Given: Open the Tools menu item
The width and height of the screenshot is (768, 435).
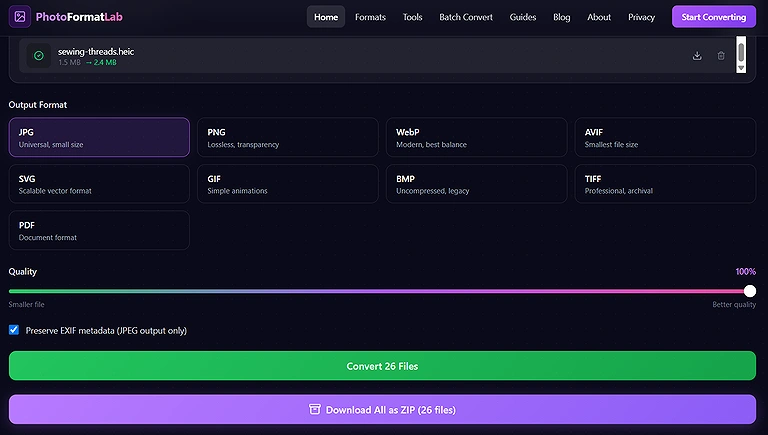Looking at the screenshot, I should coord(412,17).
